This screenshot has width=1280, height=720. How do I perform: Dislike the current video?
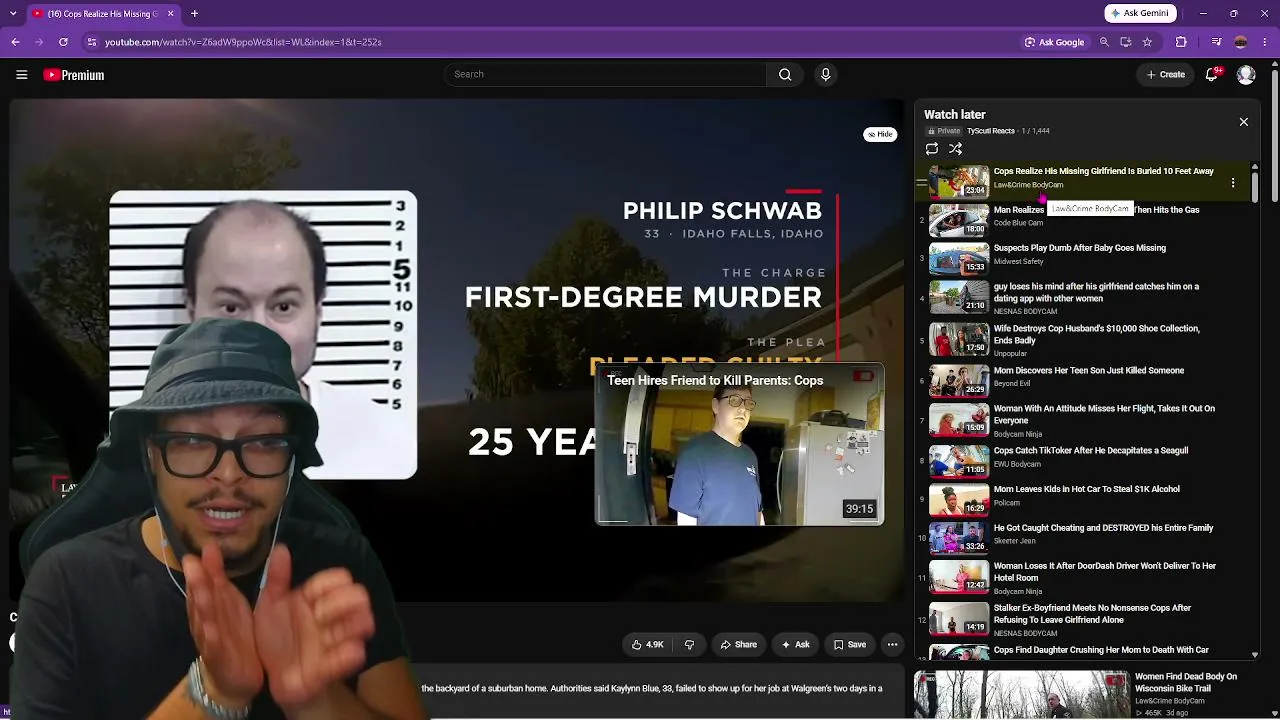pos(689,645)
